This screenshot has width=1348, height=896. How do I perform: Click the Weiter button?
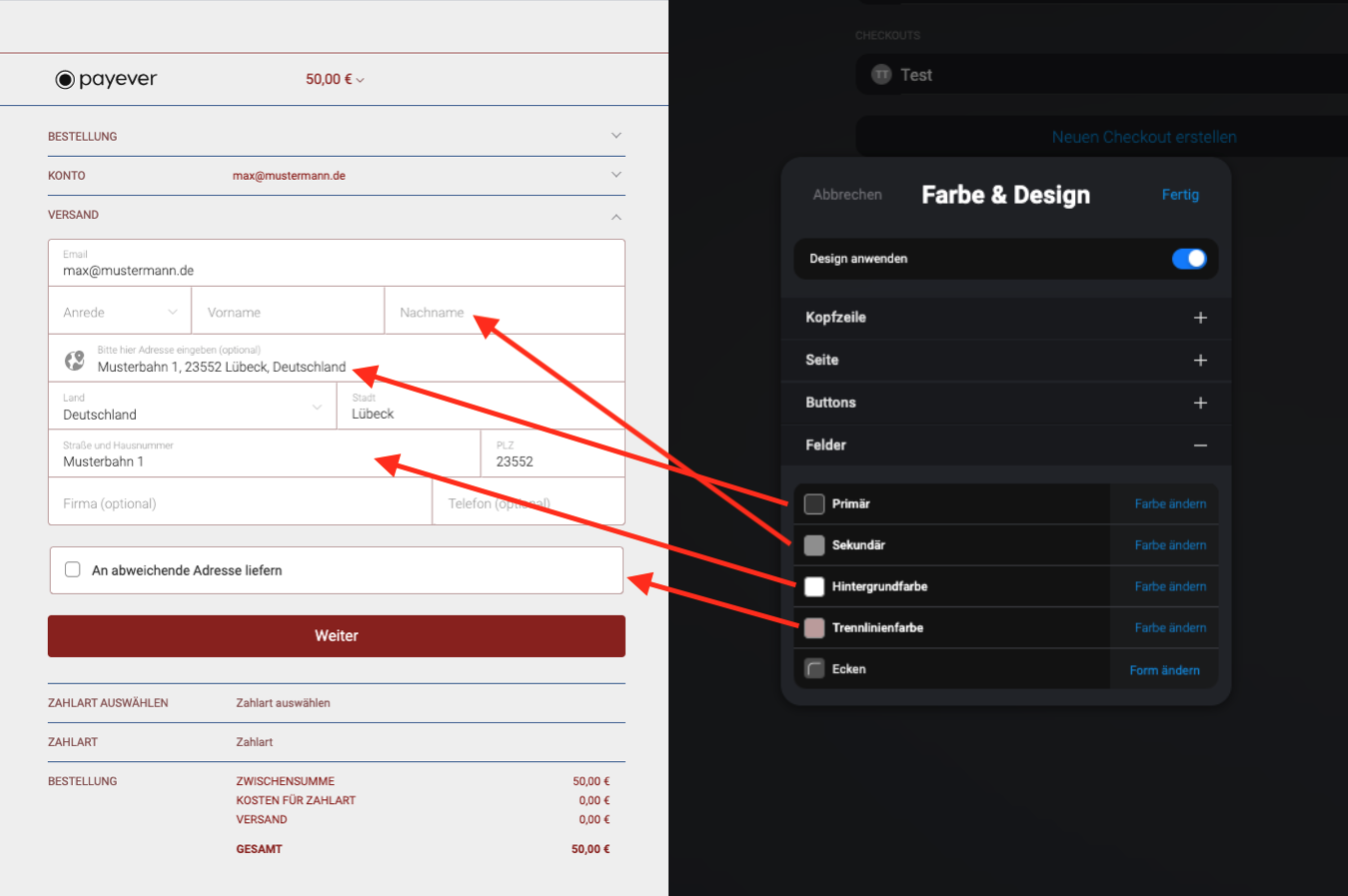337,636
